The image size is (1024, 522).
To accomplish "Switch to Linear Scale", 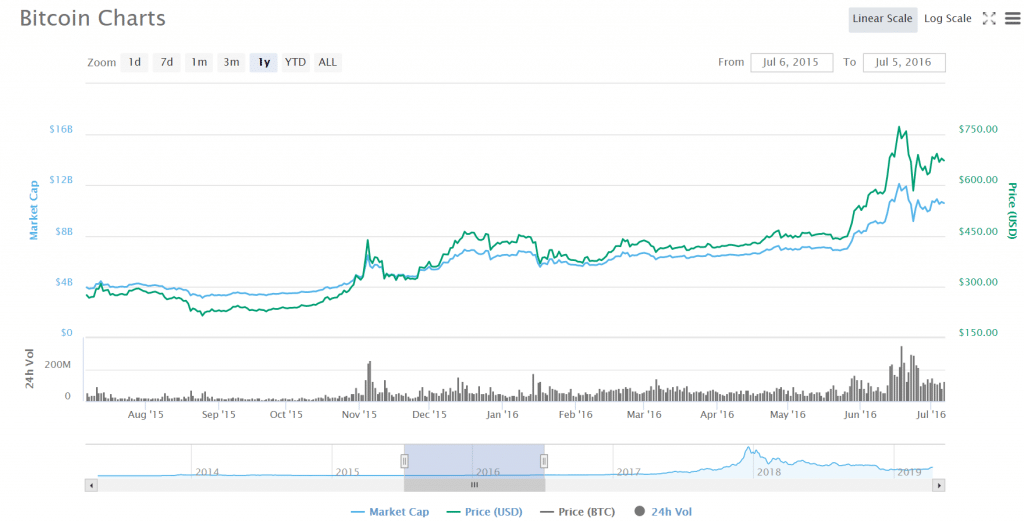I will coord(882,19).
